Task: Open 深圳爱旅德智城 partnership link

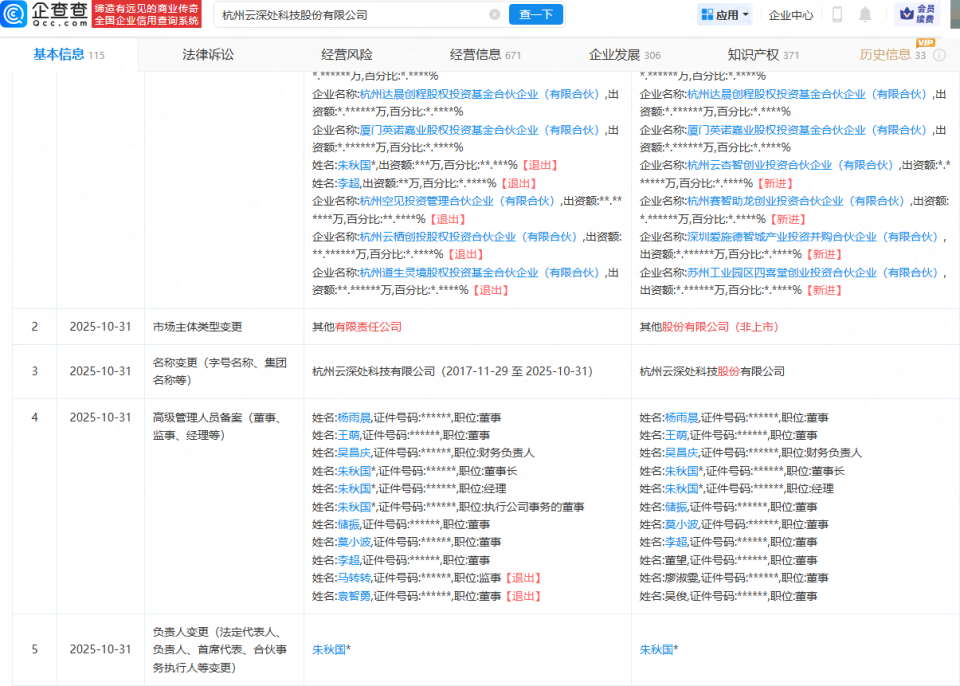Action: pyautogui.click(x=780, y=237)
